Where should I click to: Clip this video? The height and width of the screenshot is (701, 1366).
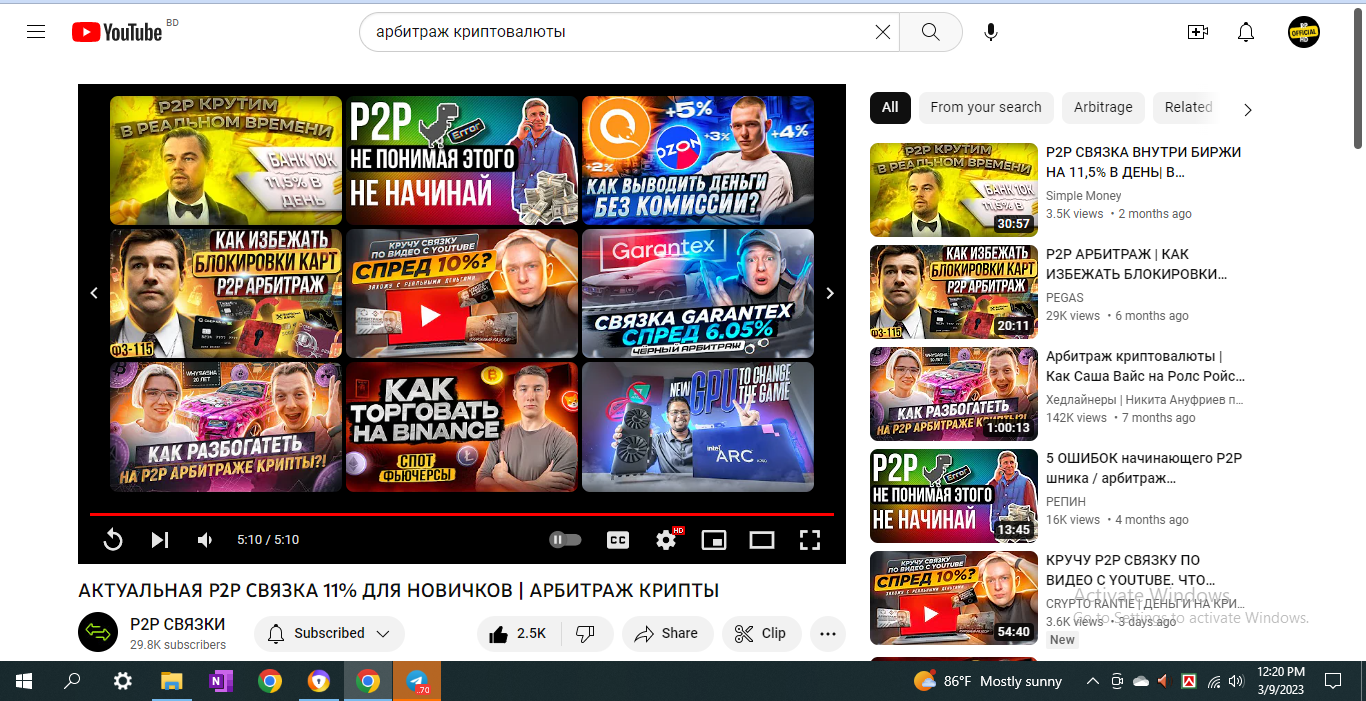[760, 633]
